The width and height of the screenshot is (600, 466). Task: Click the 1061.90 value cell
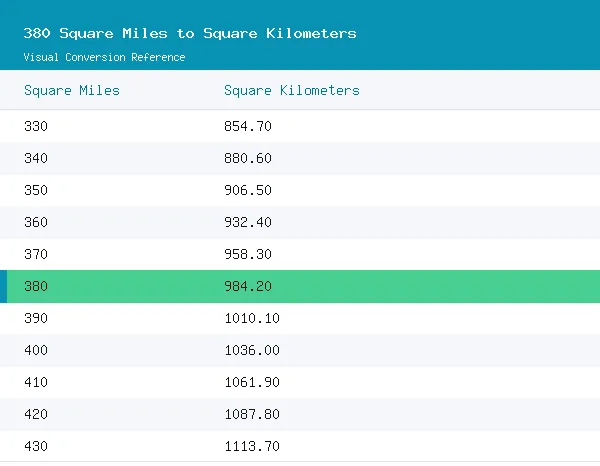252,382
